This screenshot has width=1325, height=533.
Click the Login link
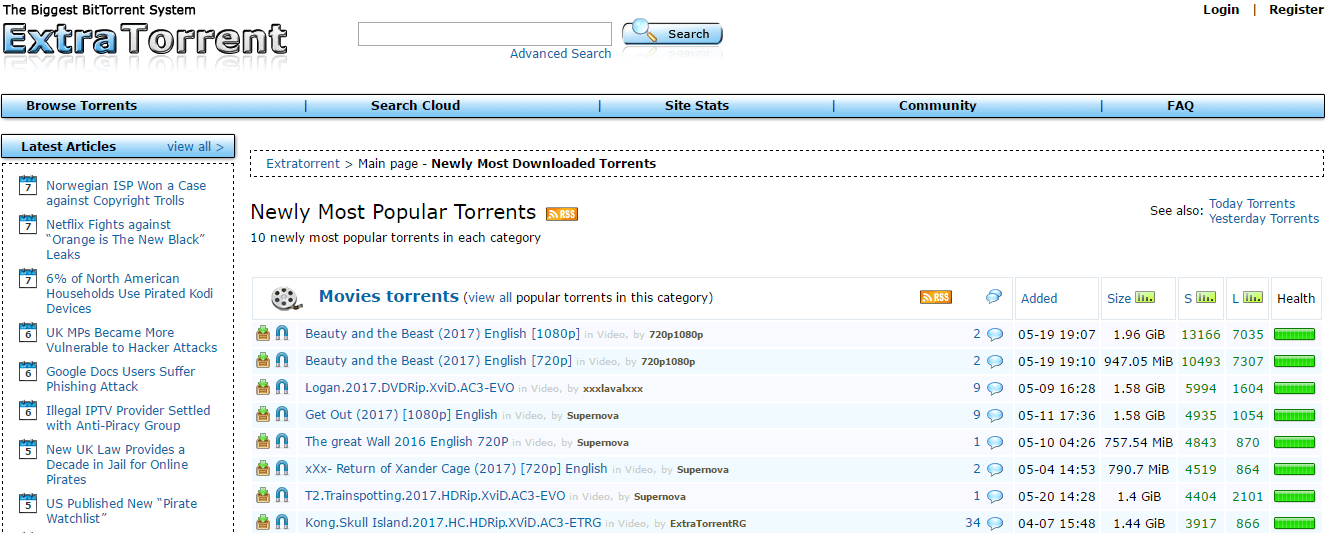pos(1221,10)
